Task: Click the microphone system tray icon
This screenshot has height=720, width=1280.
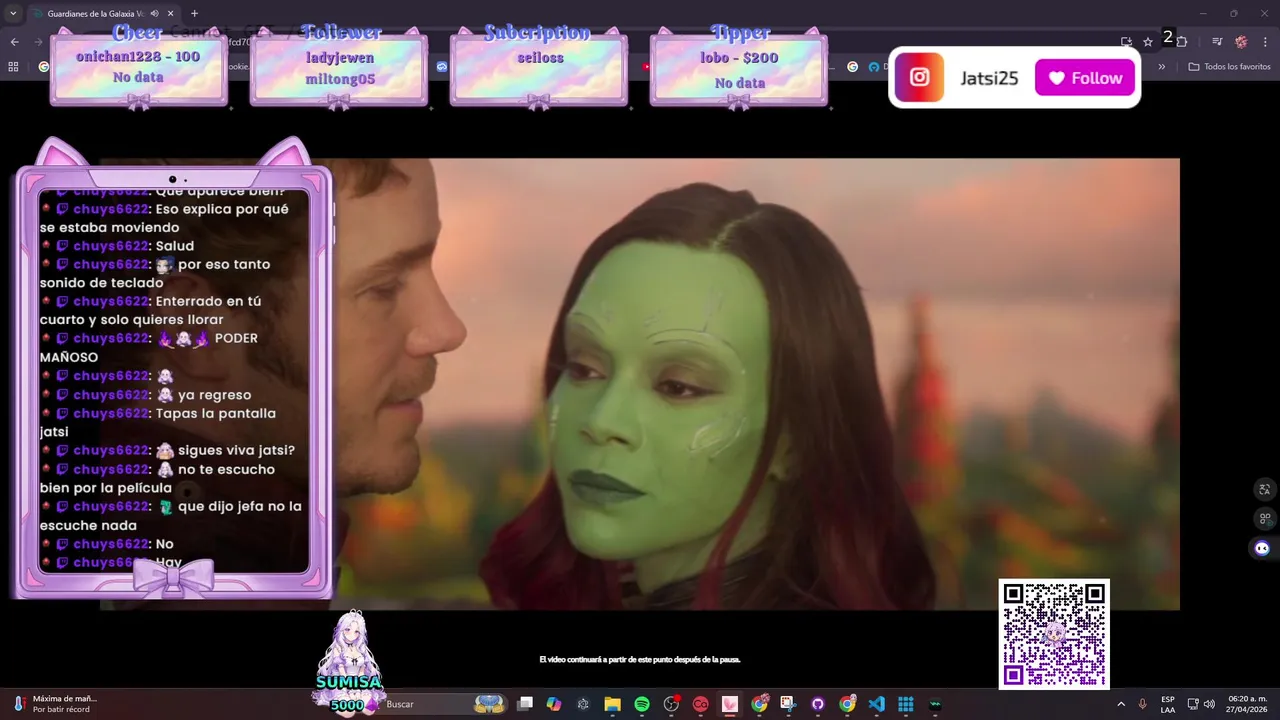Action: pyautogui.click(x=1142, y=704)
